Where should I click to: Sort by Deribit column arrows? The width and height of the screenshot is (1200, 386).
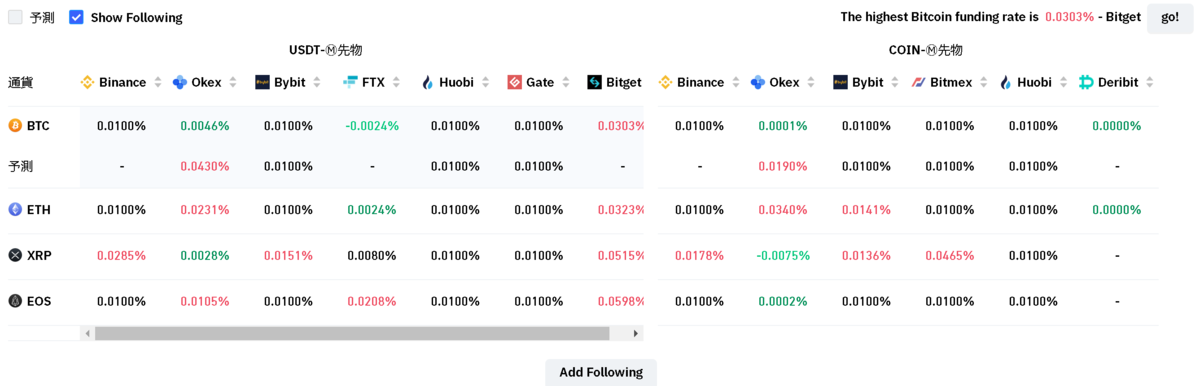[1150, 82]
